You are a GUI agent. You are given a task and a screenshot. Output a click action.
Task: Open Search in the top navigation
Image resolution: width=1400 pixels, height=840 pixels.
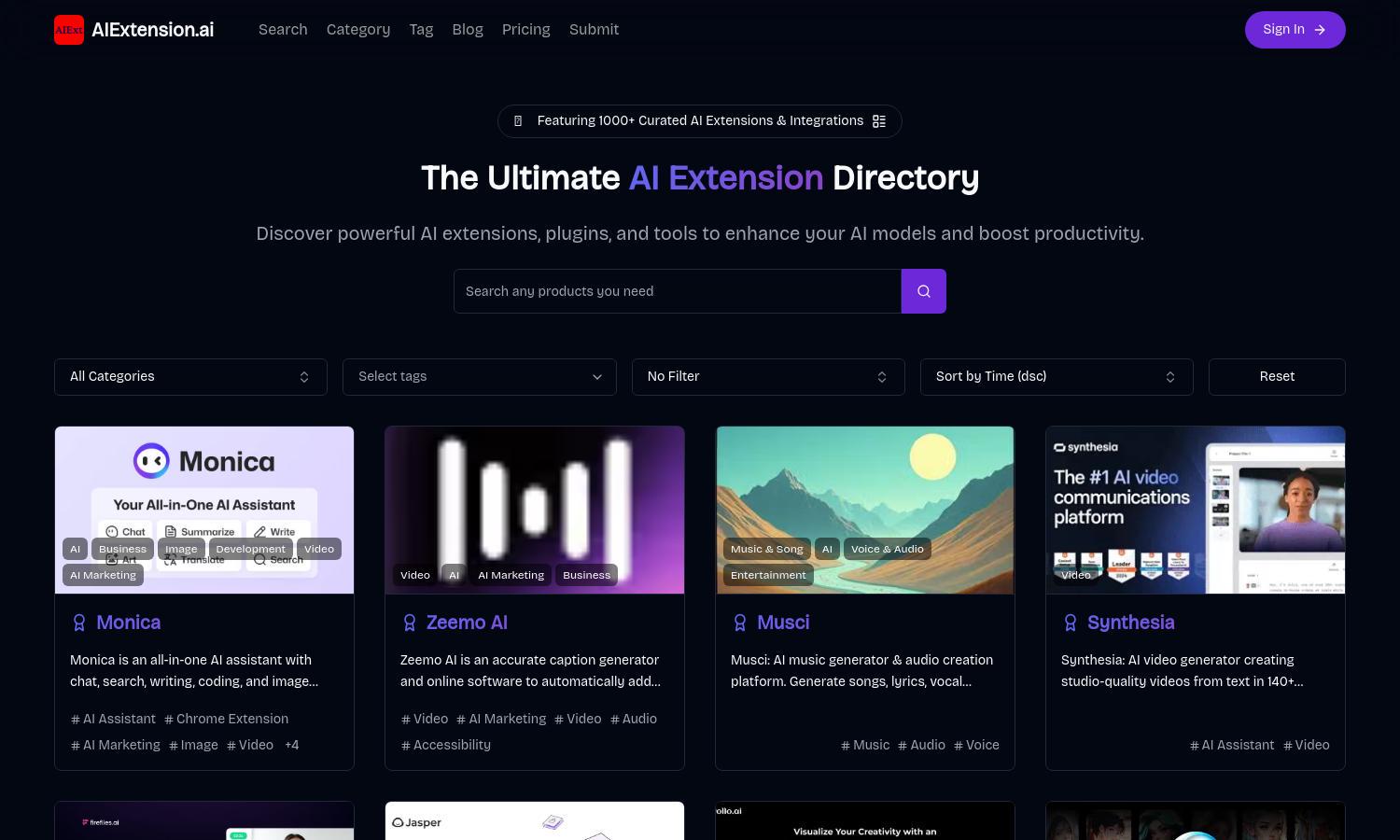(x=283, y=30)
